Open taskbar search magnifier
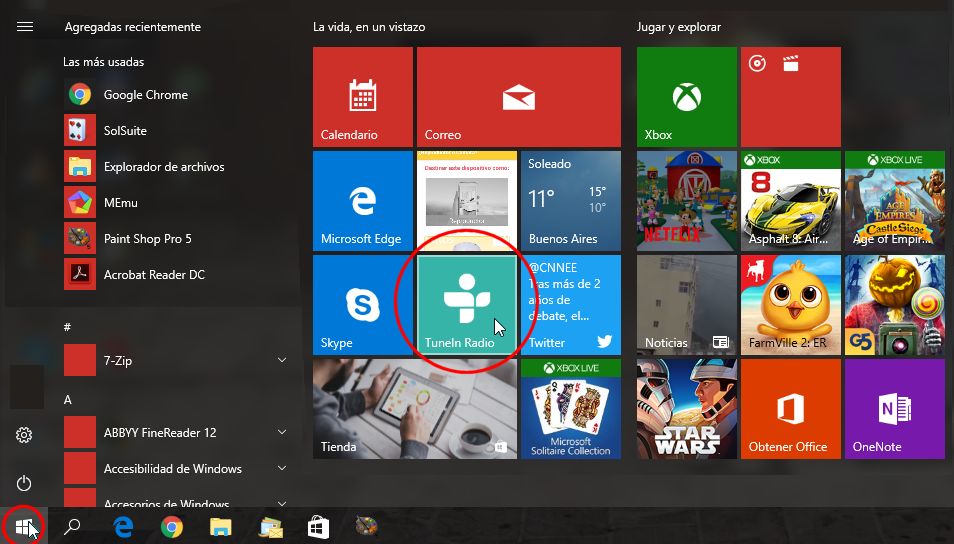The width and height of the screenshot is (954, 544). coord(72,526)
